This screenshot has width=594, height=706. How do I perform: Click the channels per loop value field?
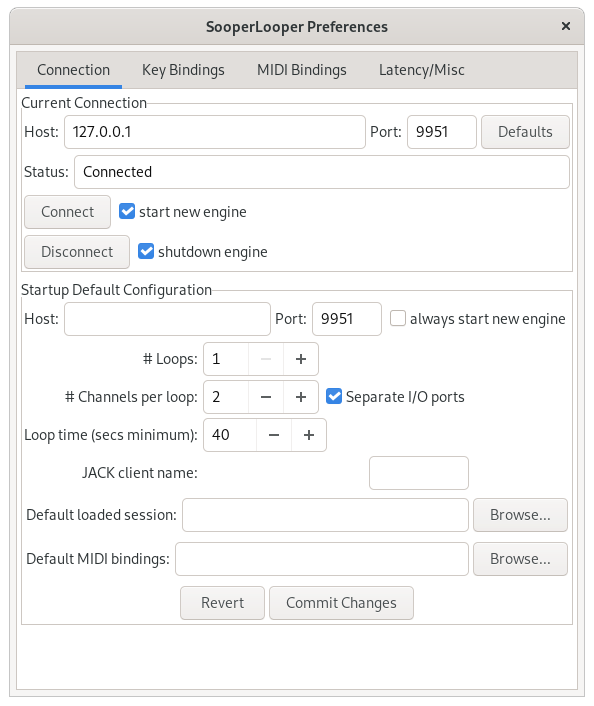226,397
